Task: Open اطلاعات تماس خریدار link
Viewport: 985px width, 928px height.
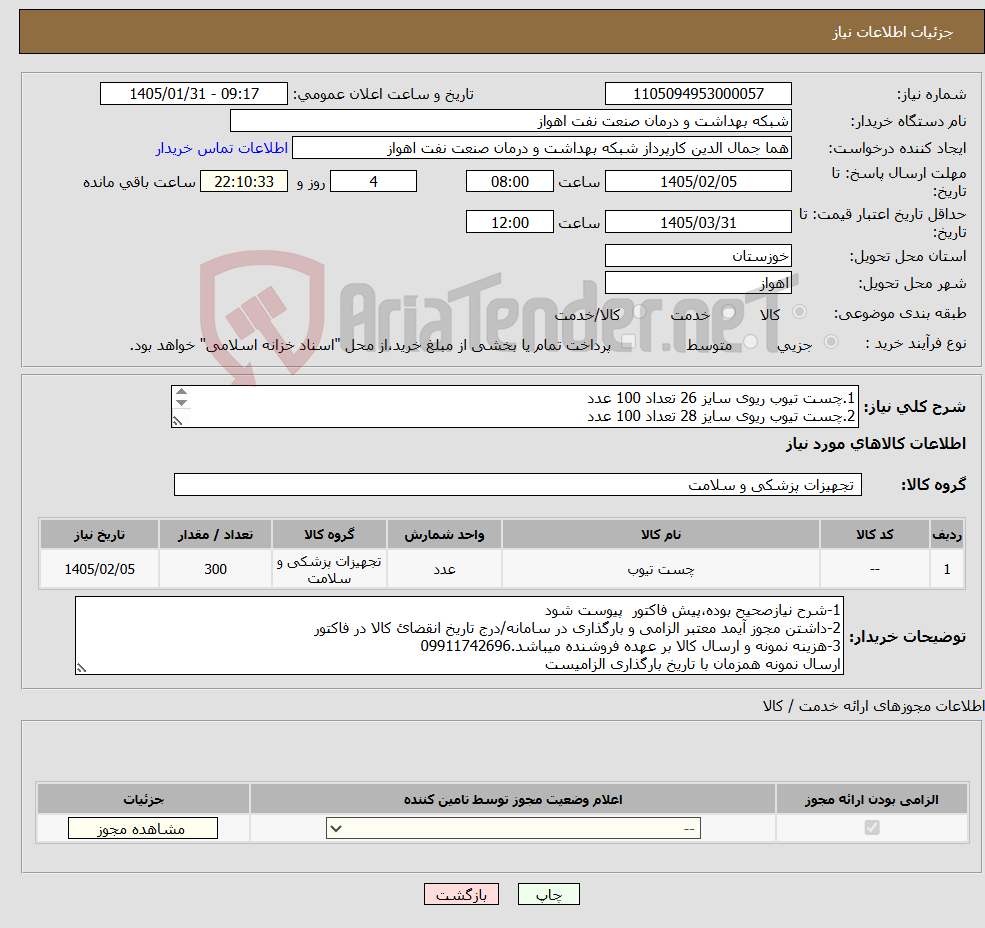Action: (222, 148)
